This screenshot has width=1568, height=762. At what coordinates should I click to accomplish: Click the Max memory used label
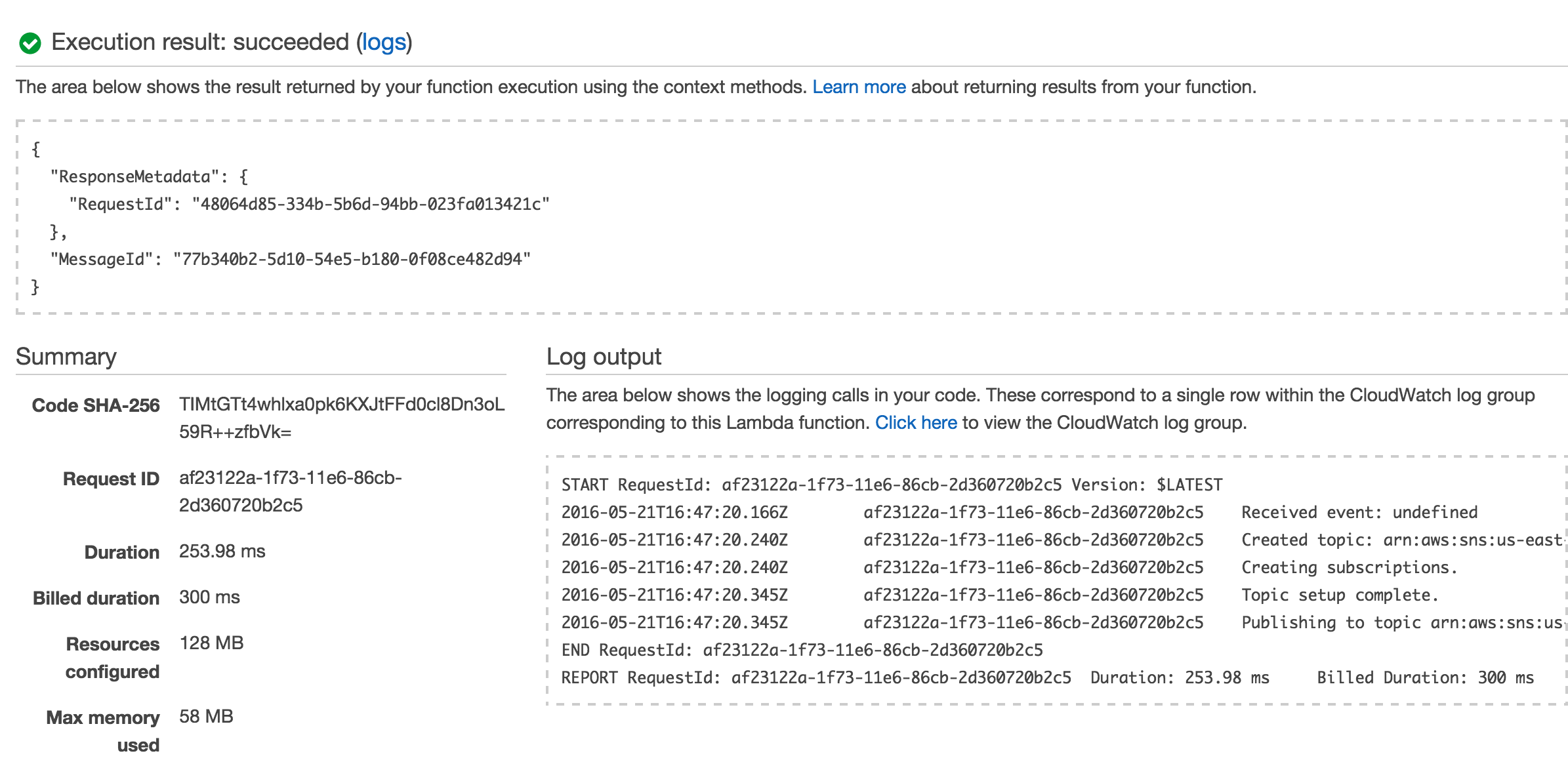point(103,731)
